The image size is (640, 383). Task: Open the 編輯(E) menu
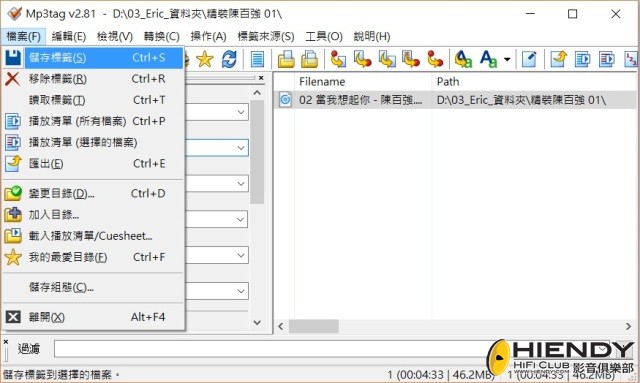coord(69,36)
